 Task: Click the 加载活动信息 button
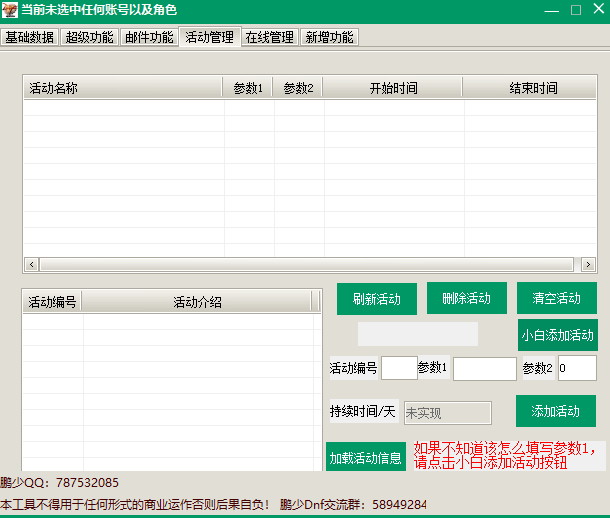pos(365,457)
